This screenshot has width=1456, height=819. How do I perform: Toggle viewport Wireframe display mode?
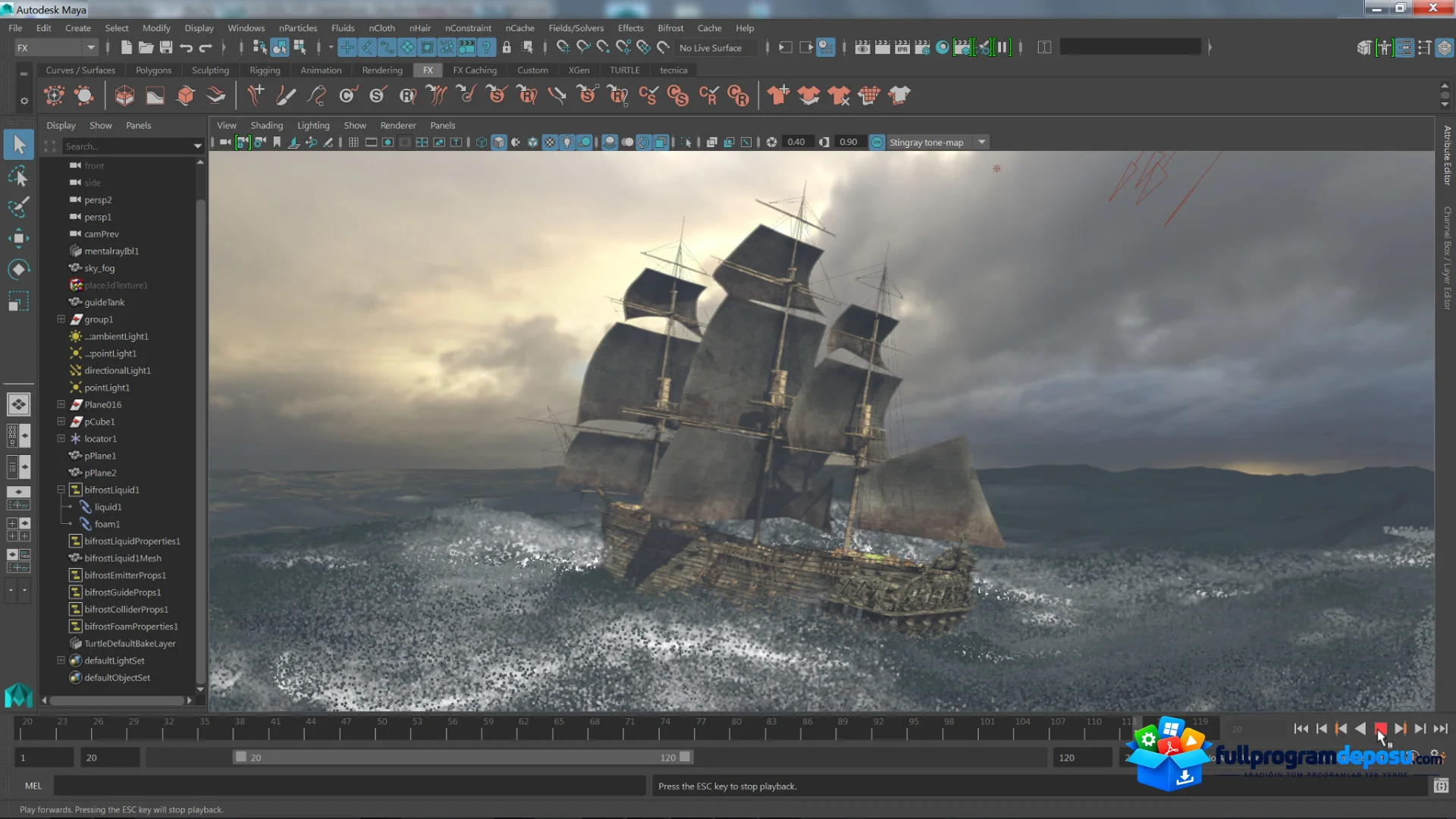pos(482,142)
